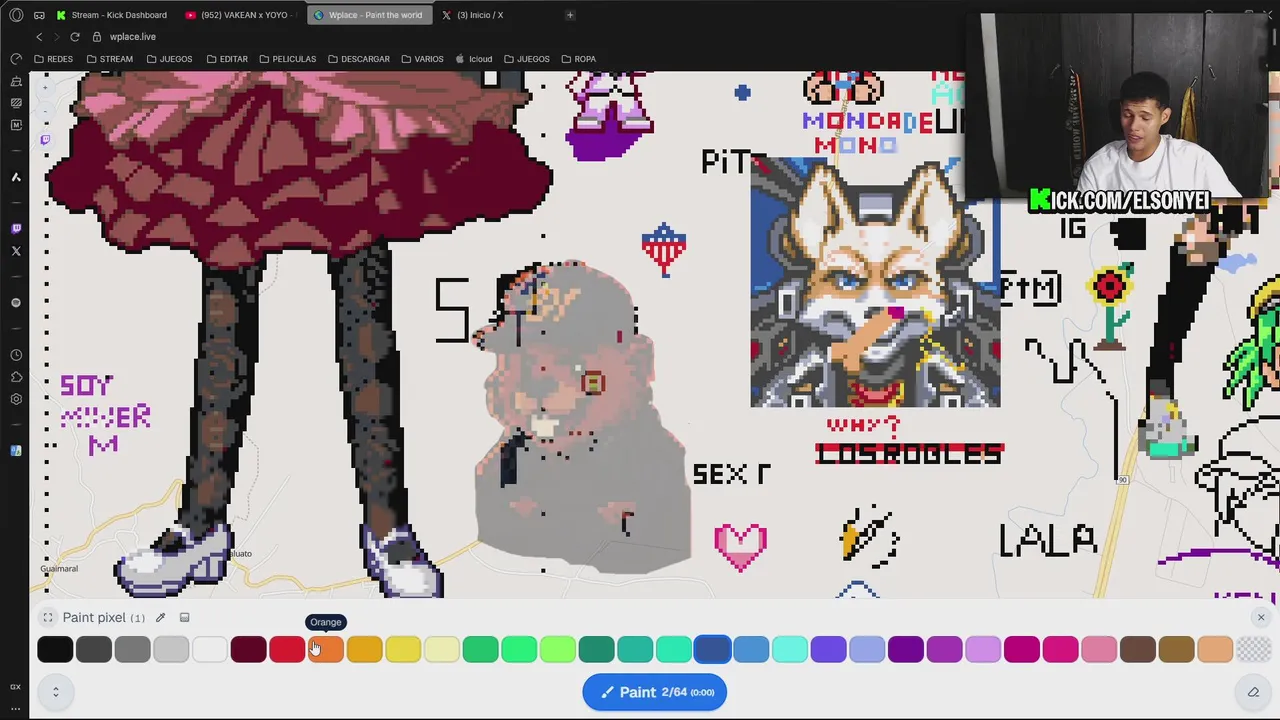Select the White color swatch

pyautogui.click(x=210, y=650)
